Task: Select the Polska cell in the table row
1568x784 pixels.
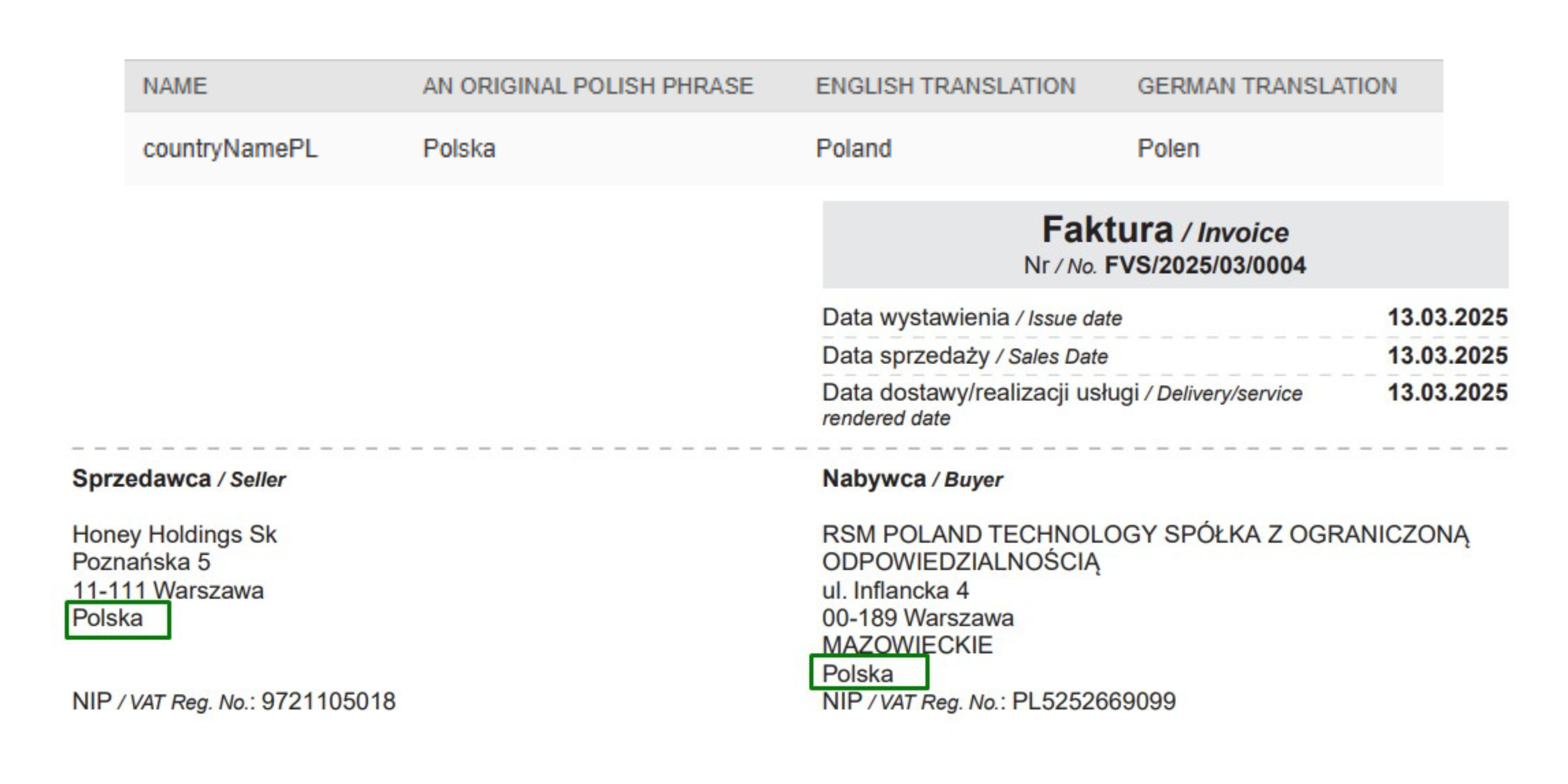Action: click(459, 149)
